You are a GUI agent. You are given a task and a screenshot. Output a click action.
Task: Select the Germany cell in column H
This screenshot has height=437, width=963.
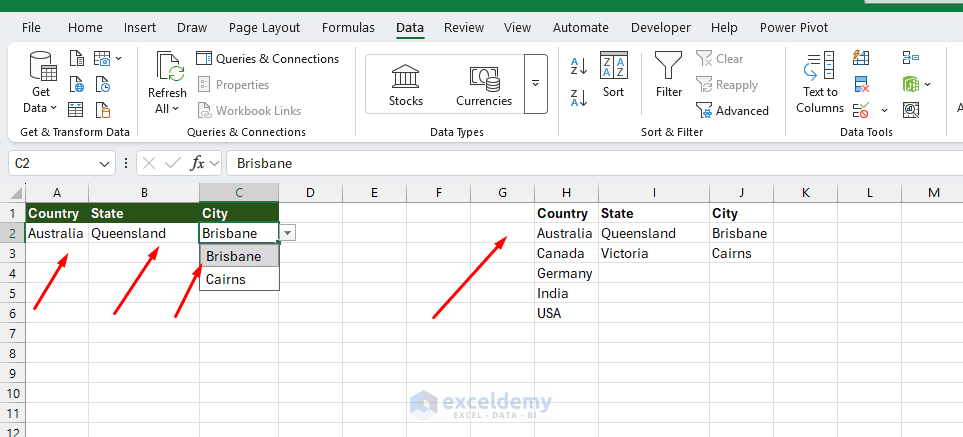click(x=566, y=274)
